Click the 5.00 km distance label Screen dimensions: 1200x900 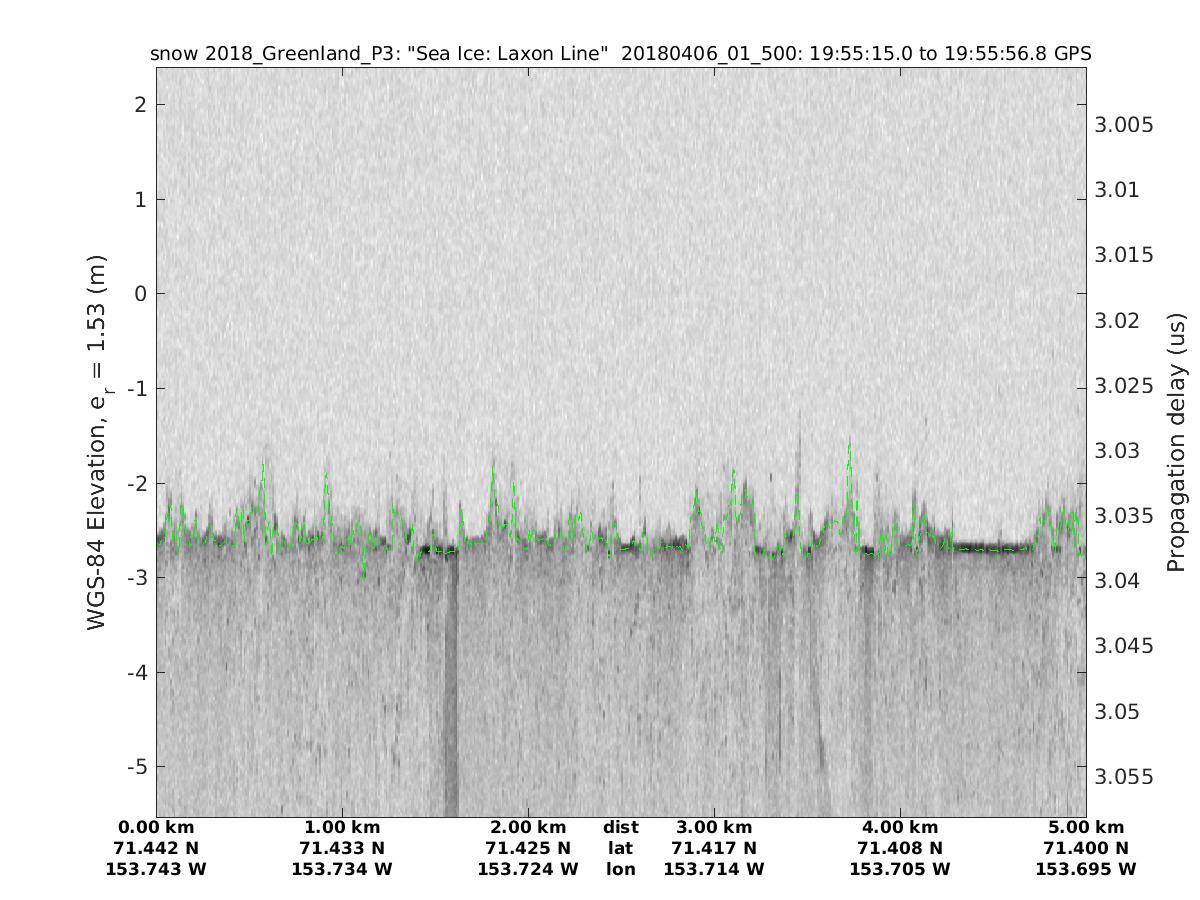(x=1086, y=827)
